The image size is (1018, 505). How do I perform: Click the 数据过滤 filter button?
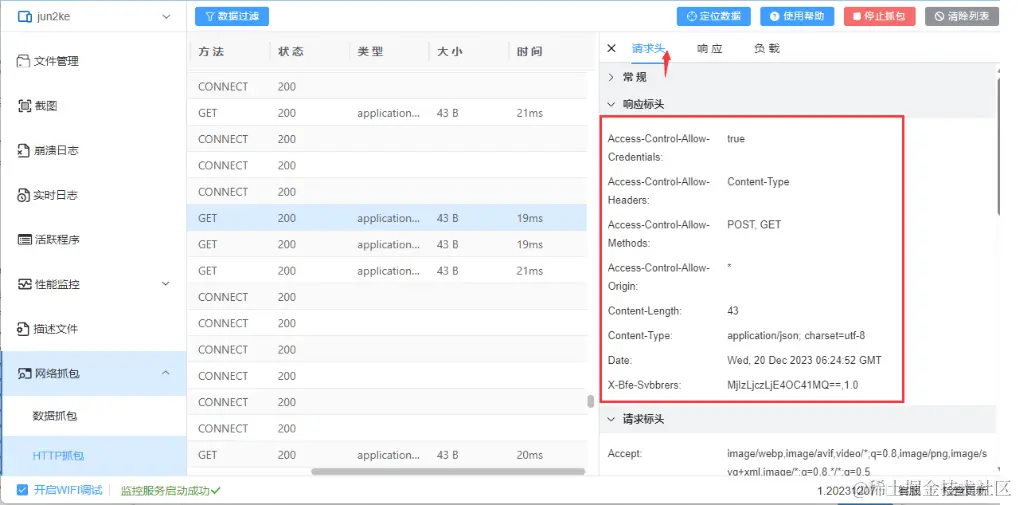(x=232, y=17)
